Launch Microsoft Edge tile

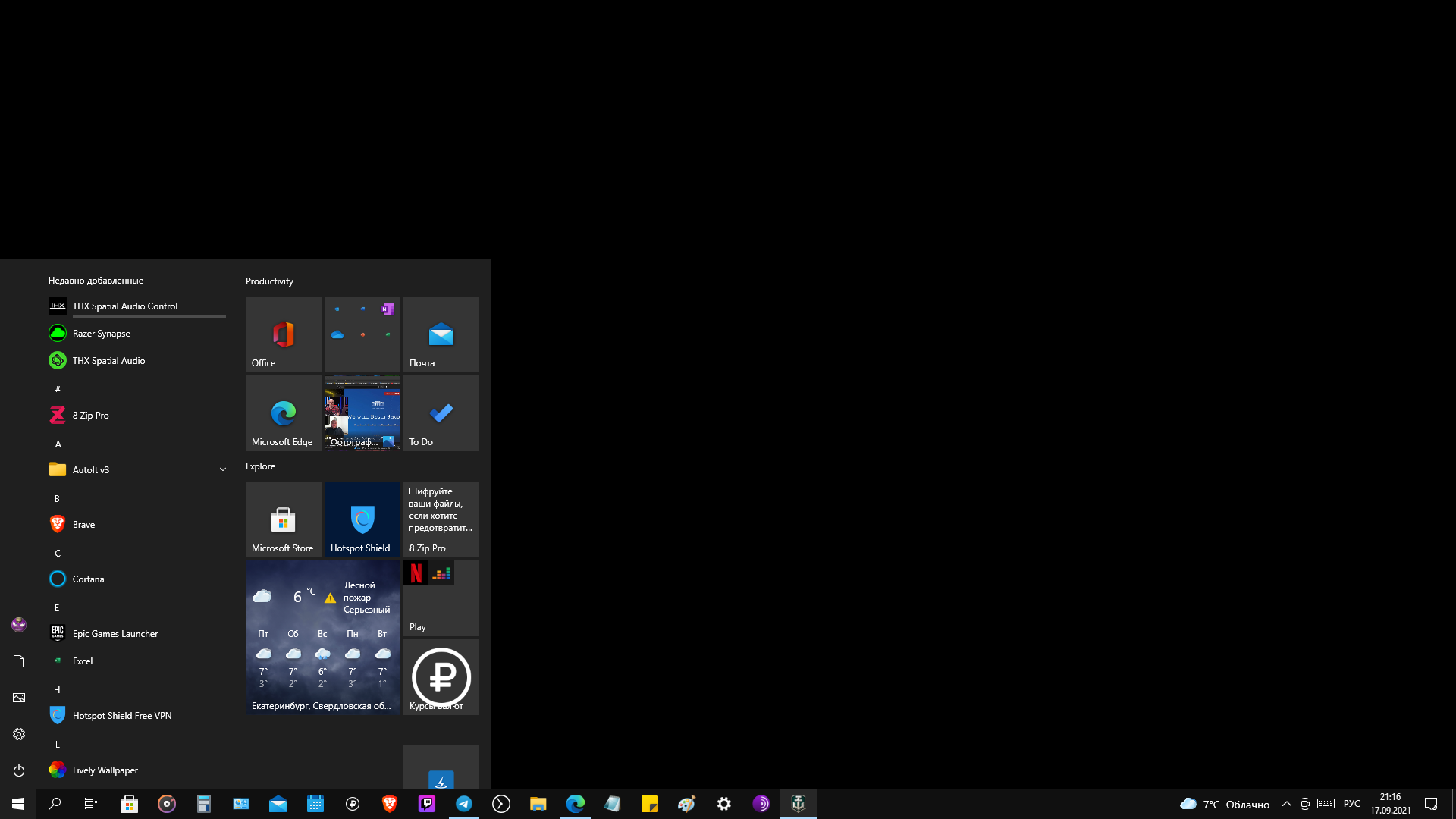tap(283, 413)
